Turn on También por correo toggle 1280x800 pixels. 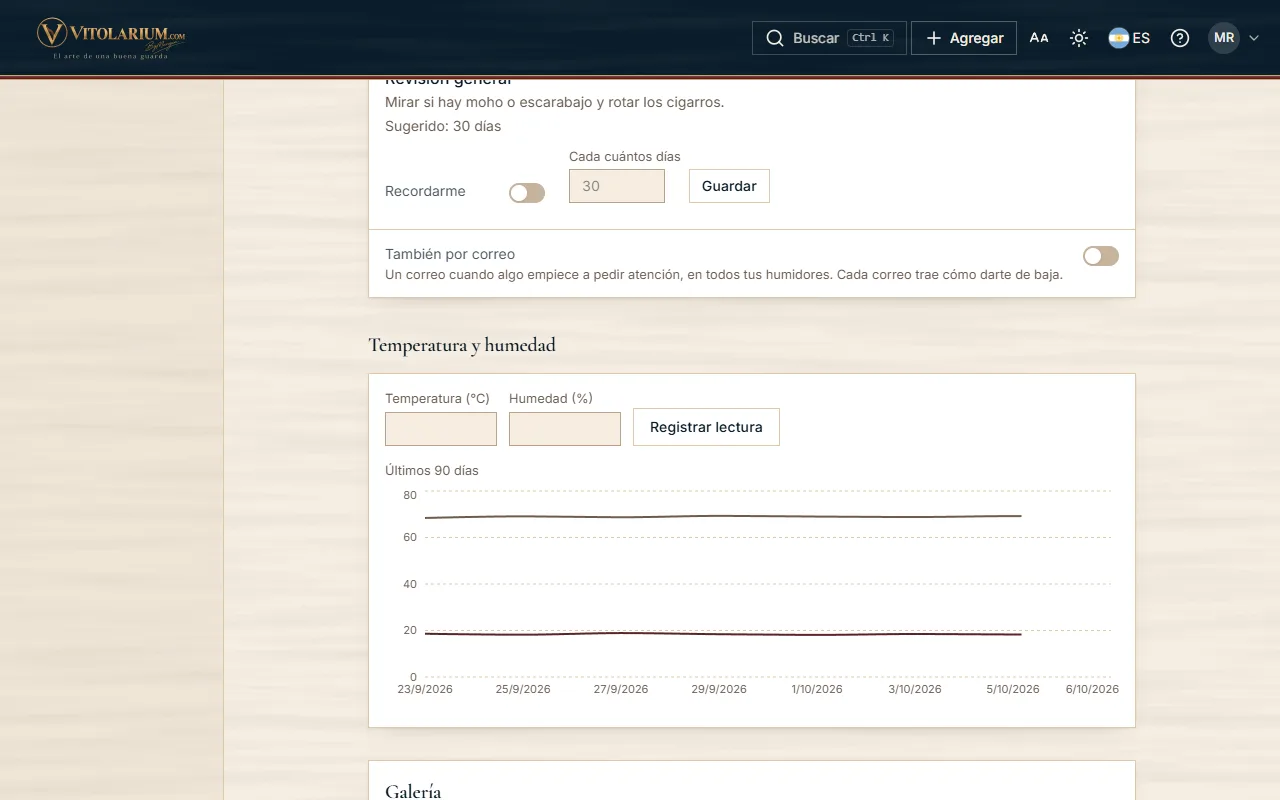(x=1101, y=256)
